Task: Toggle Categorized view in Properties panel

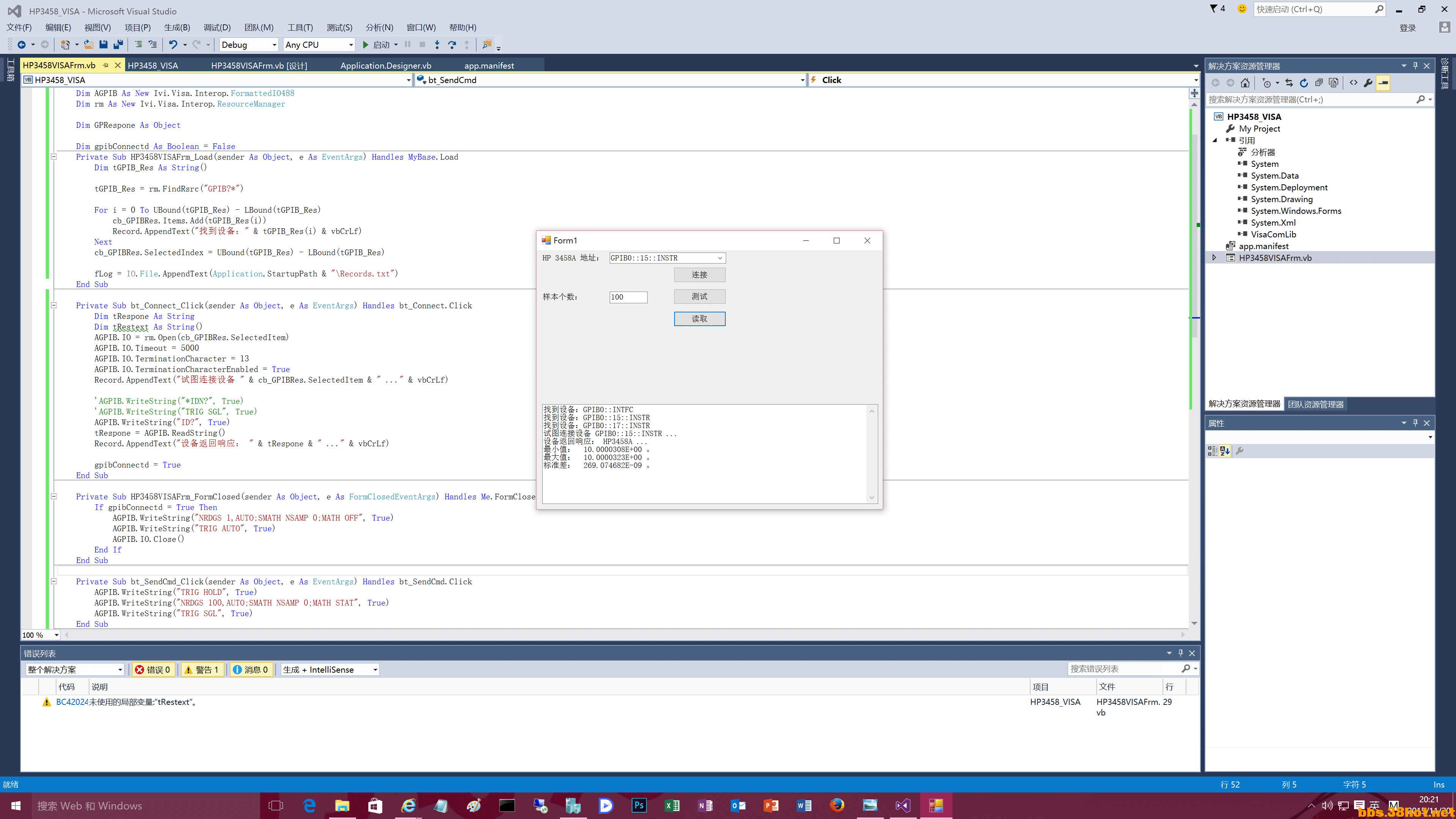Action: click(x=1213, y=450)
